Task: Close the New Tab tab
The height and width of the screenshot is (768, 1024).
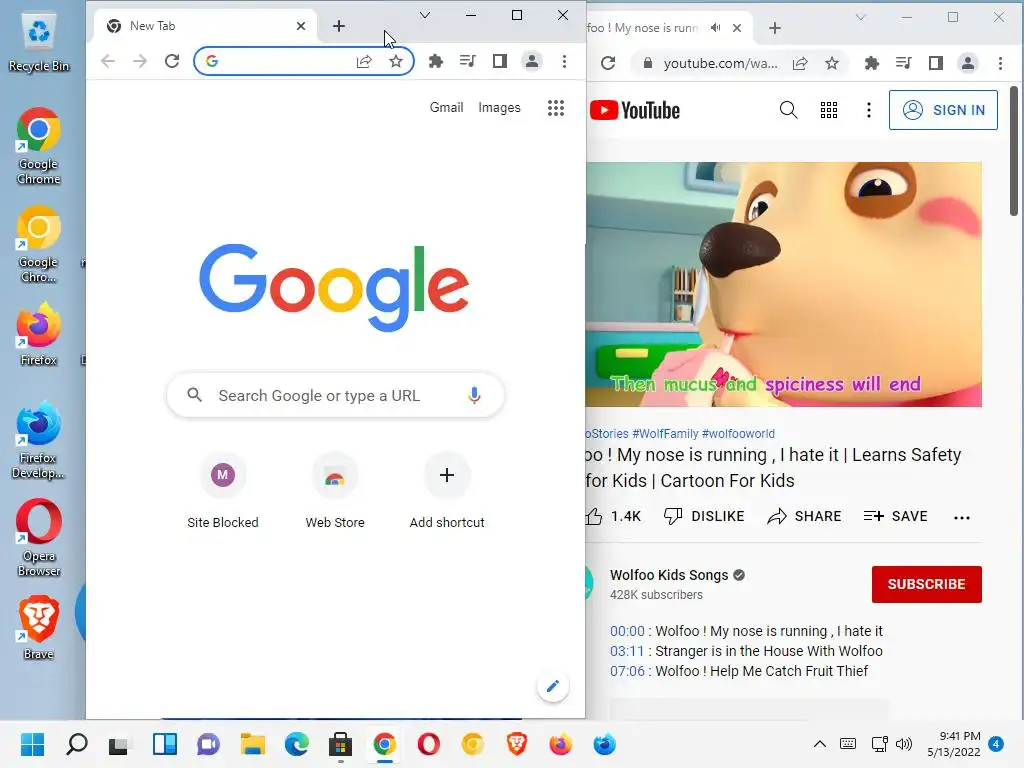Action: (300, 26)
